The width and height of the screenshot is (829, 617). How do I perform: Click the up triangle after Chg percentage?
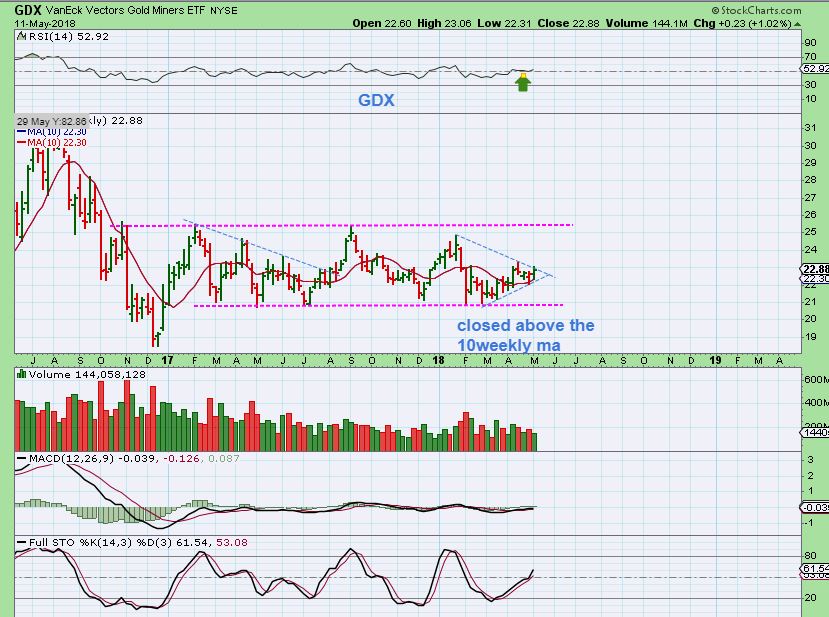click(x=797, y=24)
